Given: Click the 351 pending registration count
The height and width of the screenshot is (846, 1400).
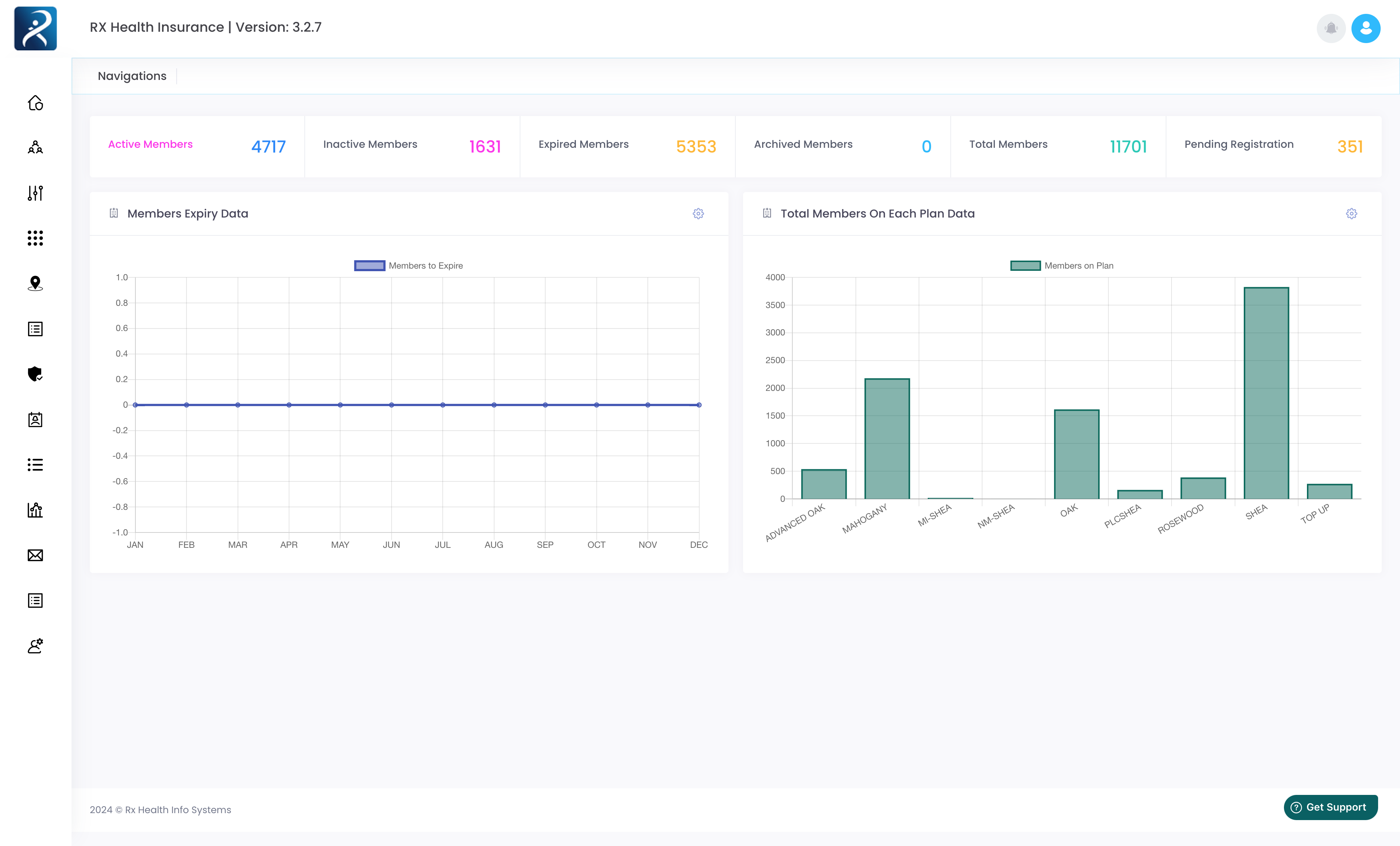Looking at the screenshot, I should (x=1350, y=147).
